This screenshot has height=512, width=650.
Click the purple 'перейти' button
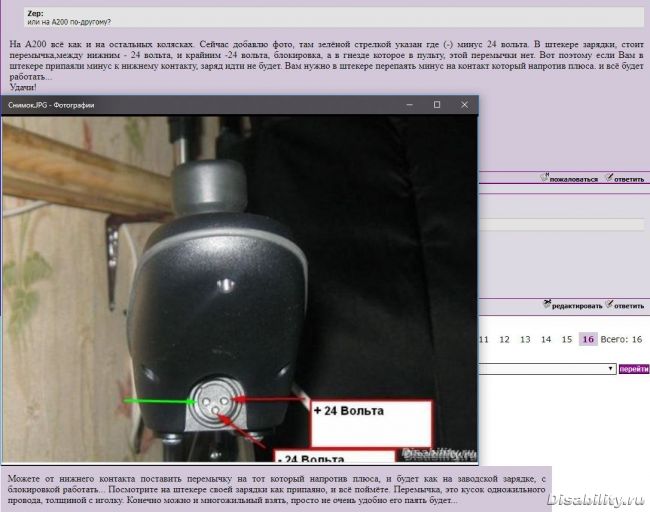click(634, 369)
